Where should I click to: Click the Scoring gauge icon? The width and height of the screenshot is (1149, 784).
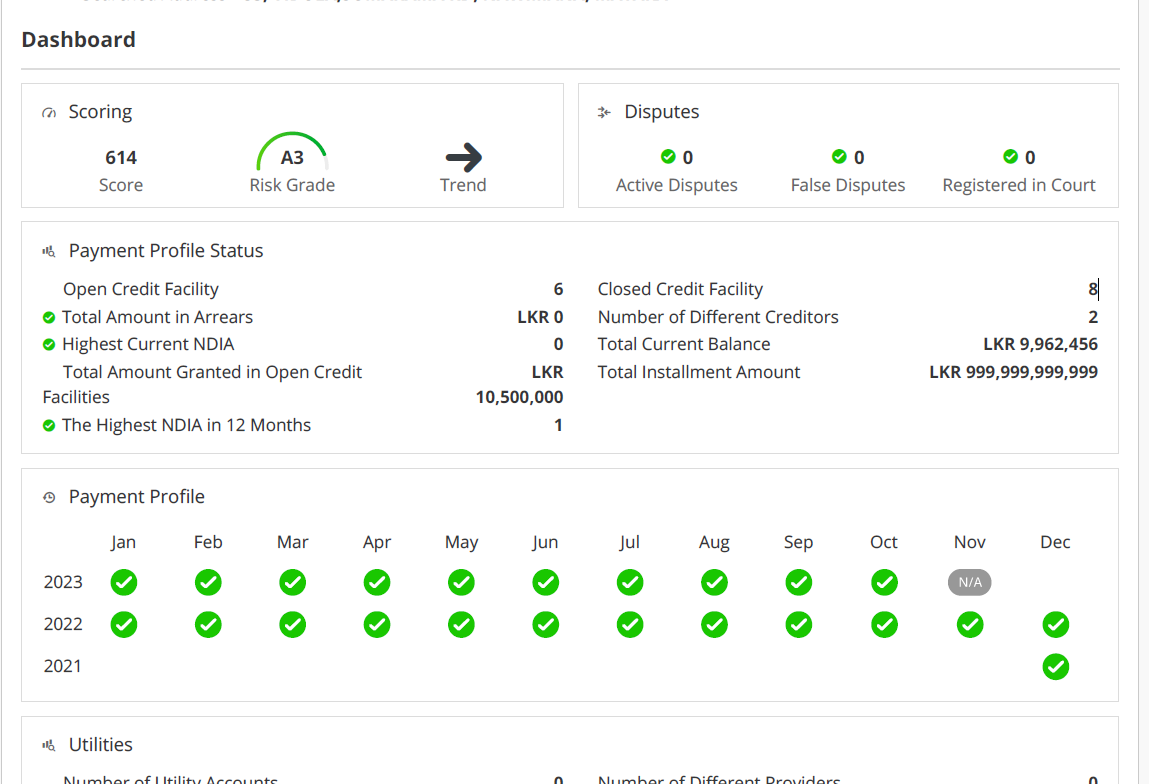pyautogui.click(x=49, y=113)
